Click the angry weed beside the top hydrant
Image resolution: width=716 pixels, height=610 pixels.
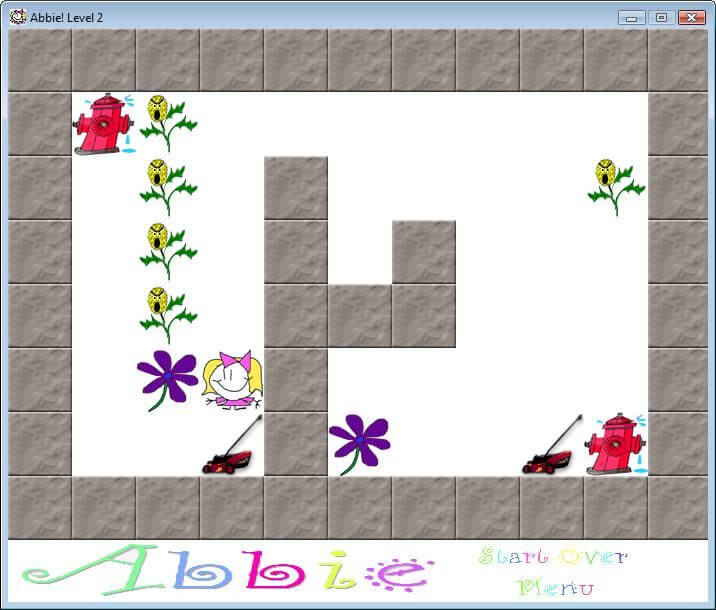(x=168, y=123)
